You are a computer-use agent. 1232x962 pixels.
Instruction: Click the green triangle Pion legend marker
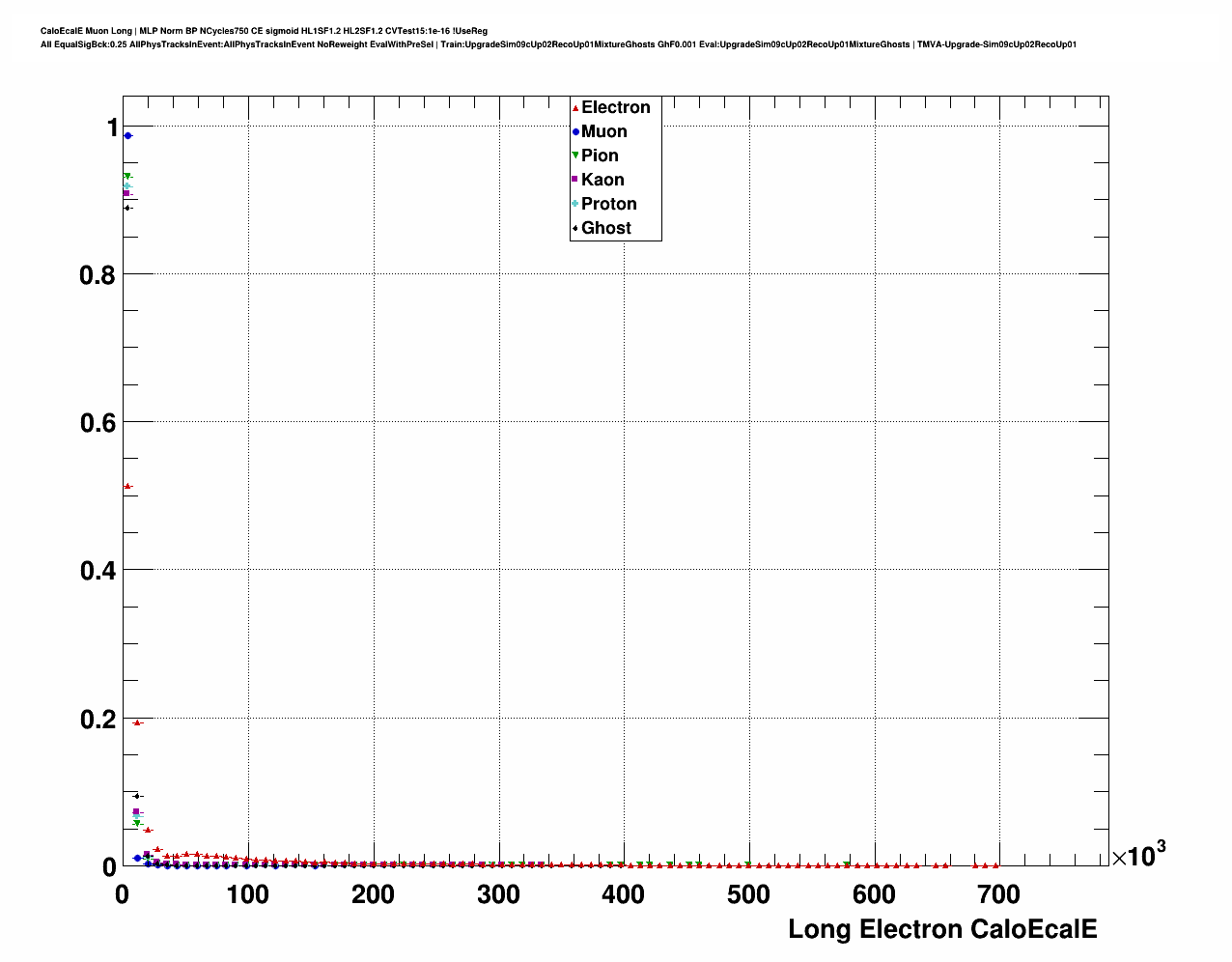[575, 156]
